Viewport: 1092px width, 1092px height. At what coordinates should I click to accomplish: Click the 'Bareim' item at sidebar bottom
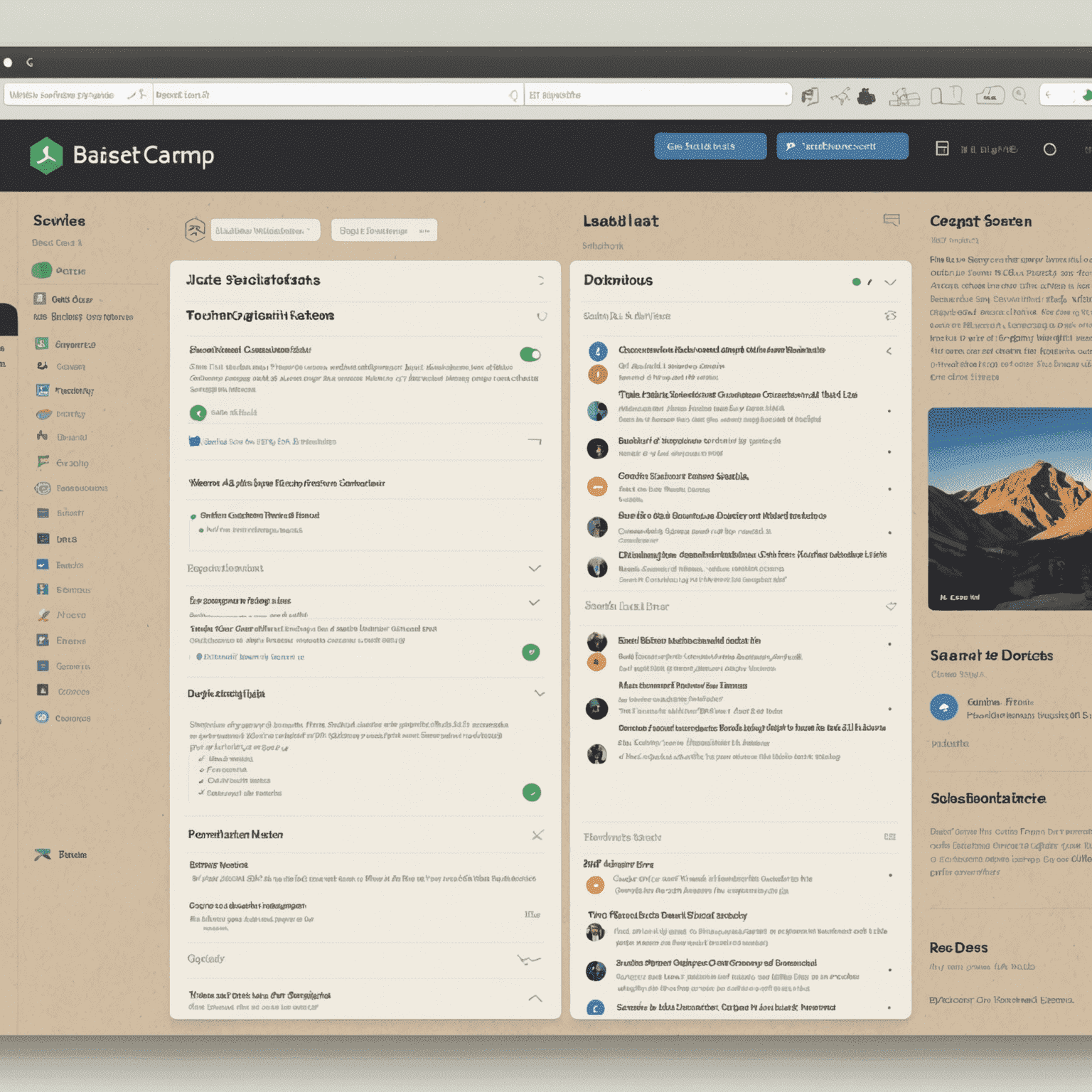pyautogui.click(x=61, y=855)
